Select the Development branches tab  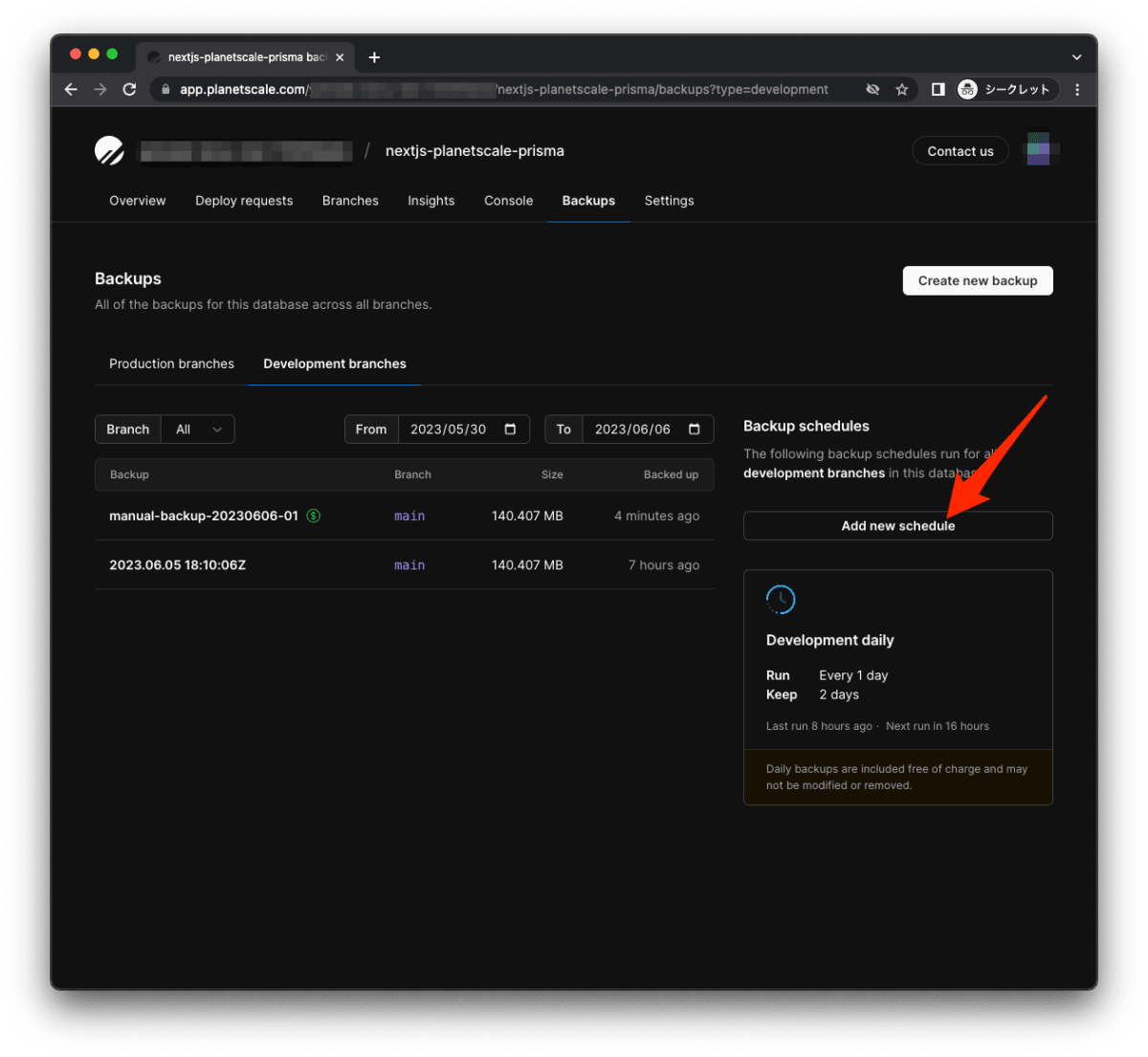tap(335, 363)
